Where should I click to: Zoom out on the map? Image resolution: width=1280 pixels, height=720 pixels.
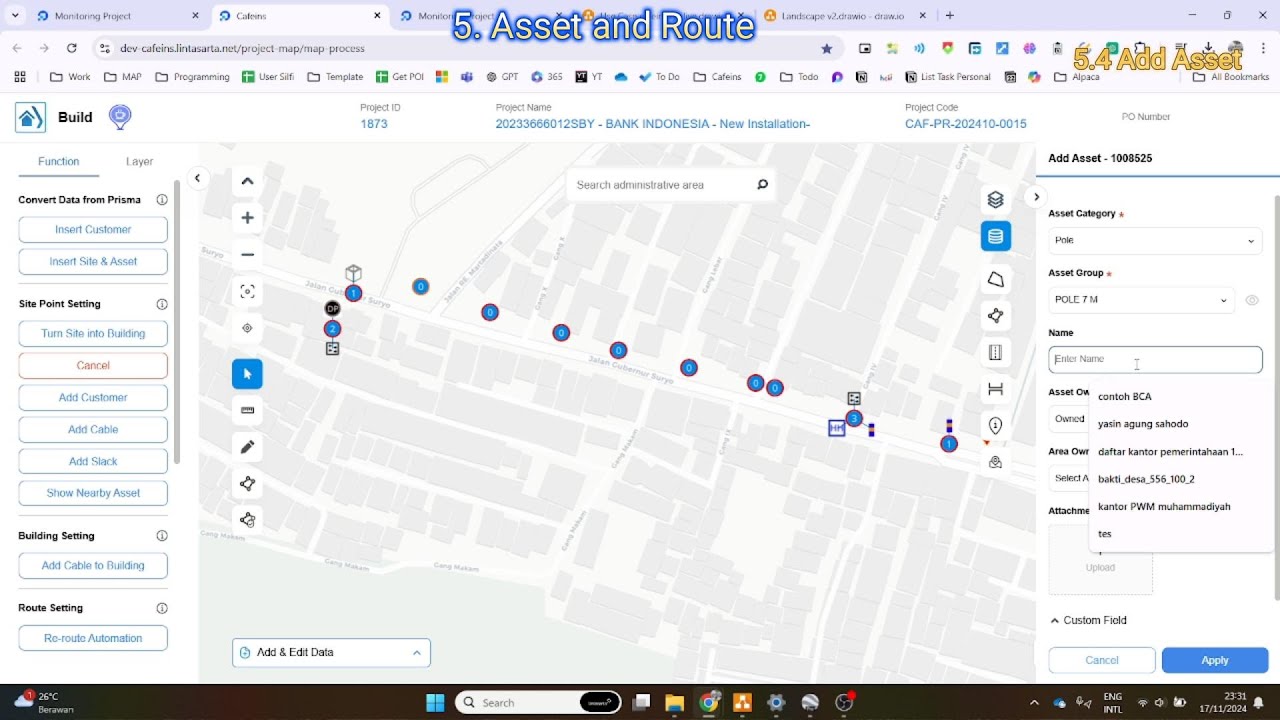point(248,255)
